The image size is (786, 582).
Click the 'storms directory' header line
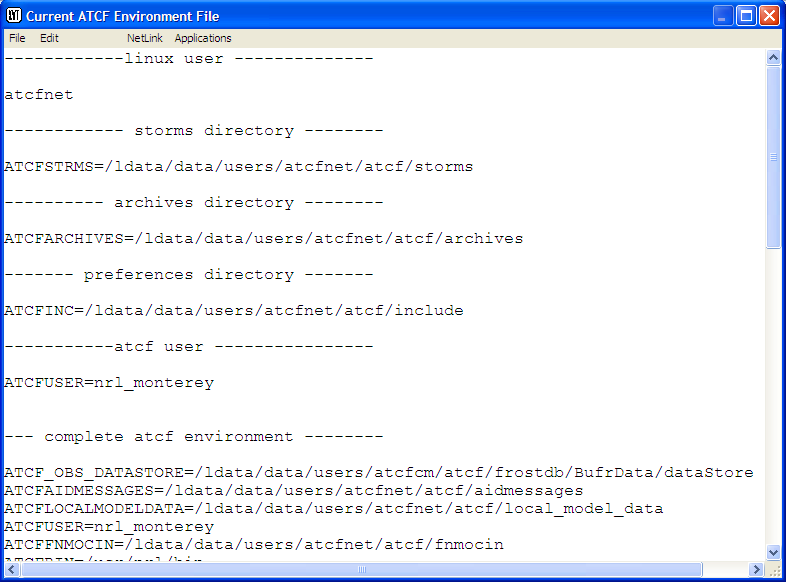[194, 131]
